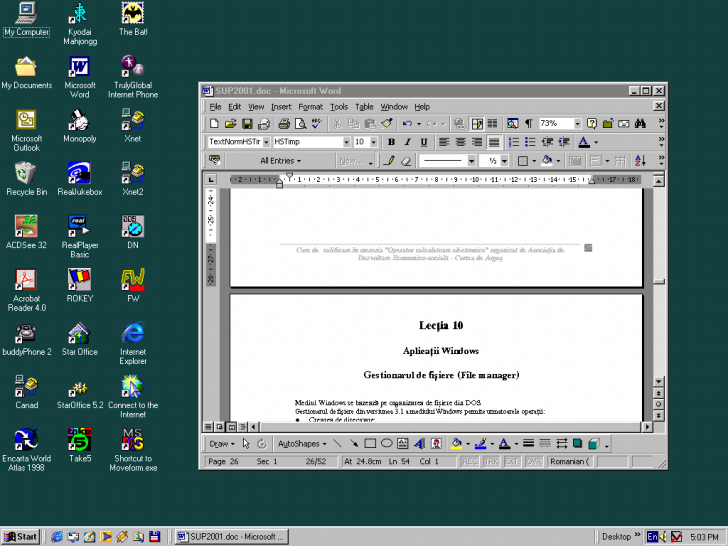
Task: Open the Tools menu
Action: point(339,107)
